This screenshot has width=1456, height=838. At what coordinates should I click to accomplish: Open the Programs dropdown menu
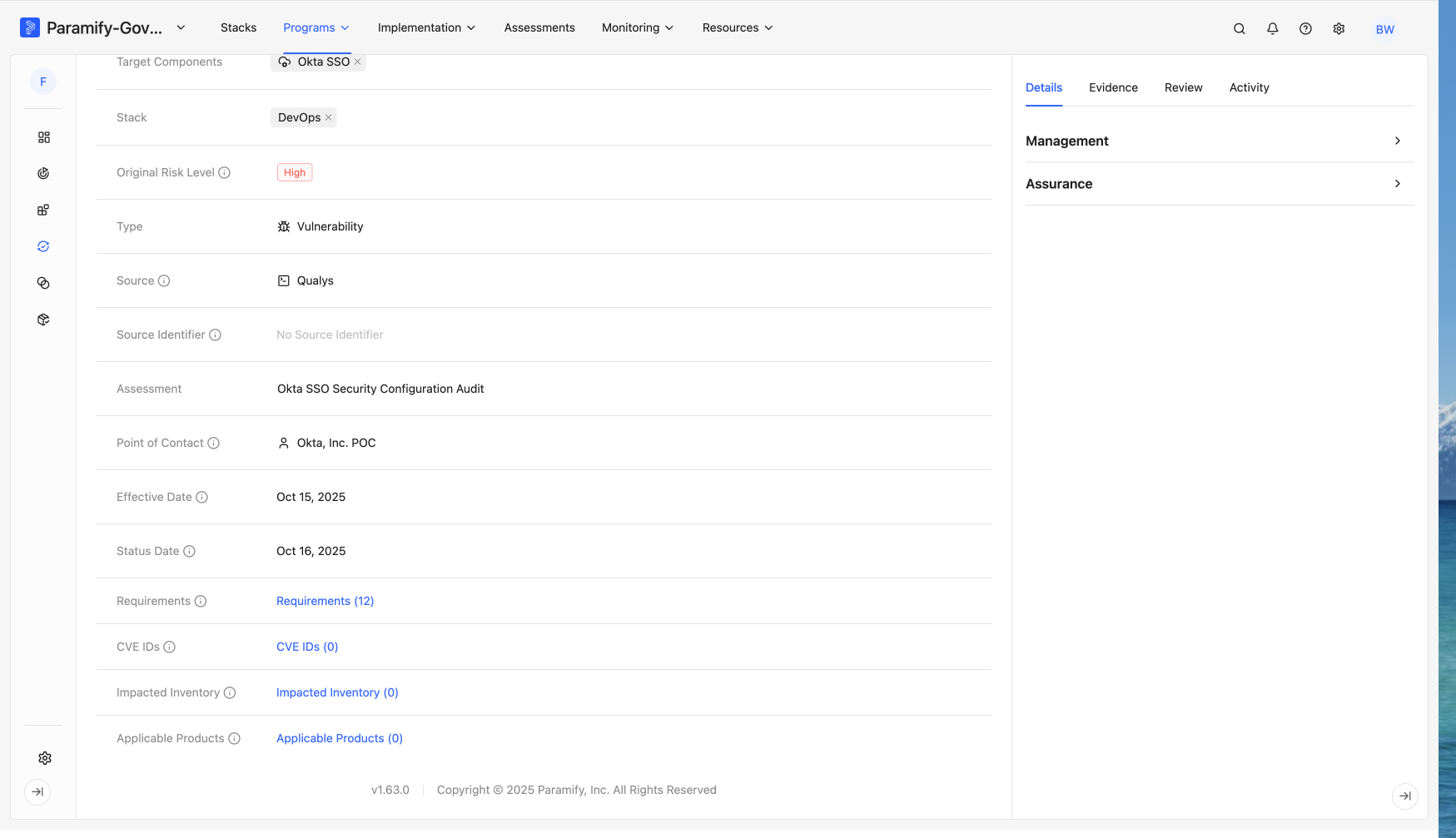click(316, 27)
